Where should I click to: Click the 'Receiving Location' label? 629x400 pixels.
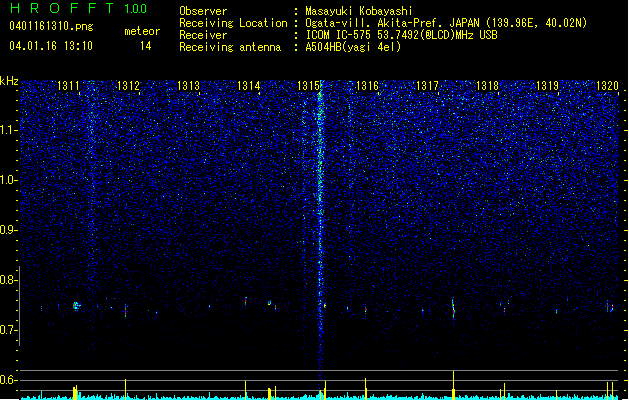[x=233, y=23]
